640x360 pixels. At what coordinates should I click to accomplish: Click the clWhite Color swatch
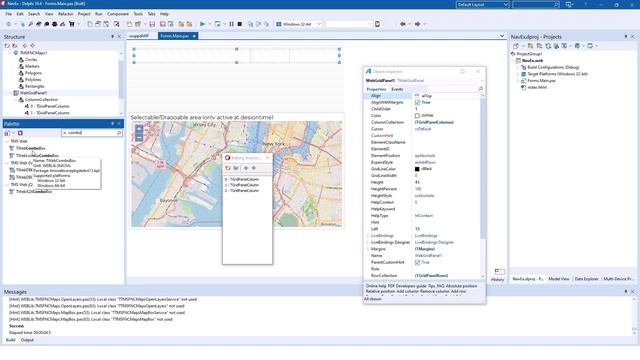pyautogui.click(x=417, y=116)
